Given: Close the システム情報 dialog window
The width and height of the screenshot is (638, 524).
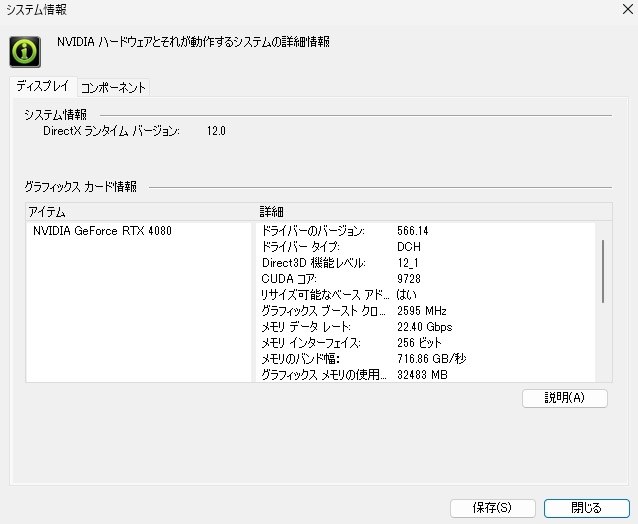Looking at the screenshot, I should (x=628, y=9).
